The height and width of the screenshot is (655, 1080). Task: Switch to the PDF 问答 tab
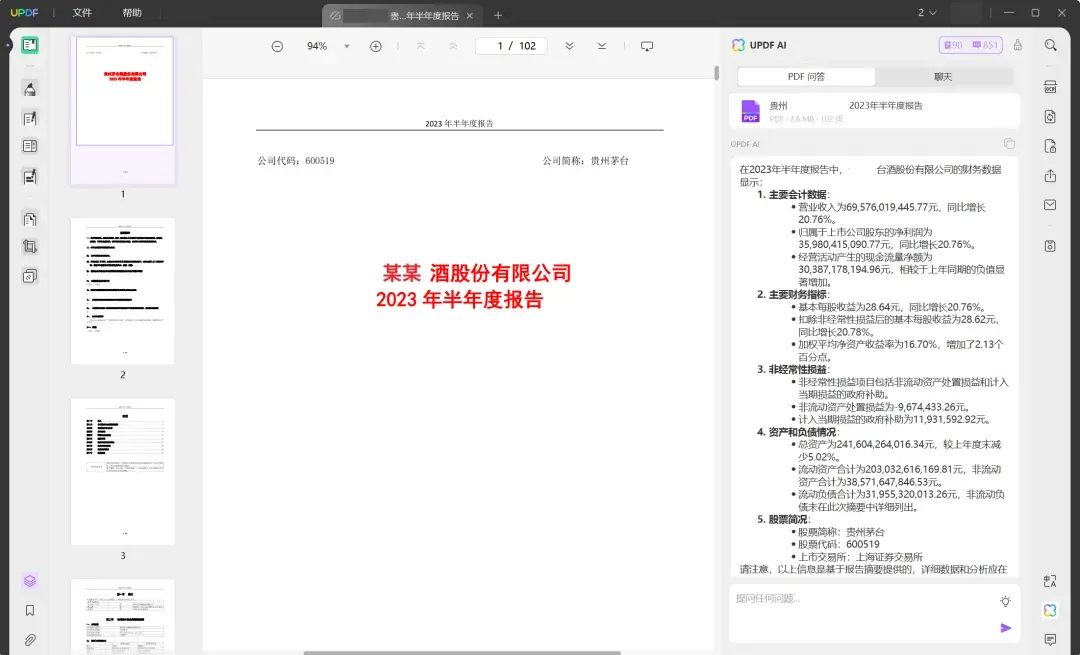point(806,76)
